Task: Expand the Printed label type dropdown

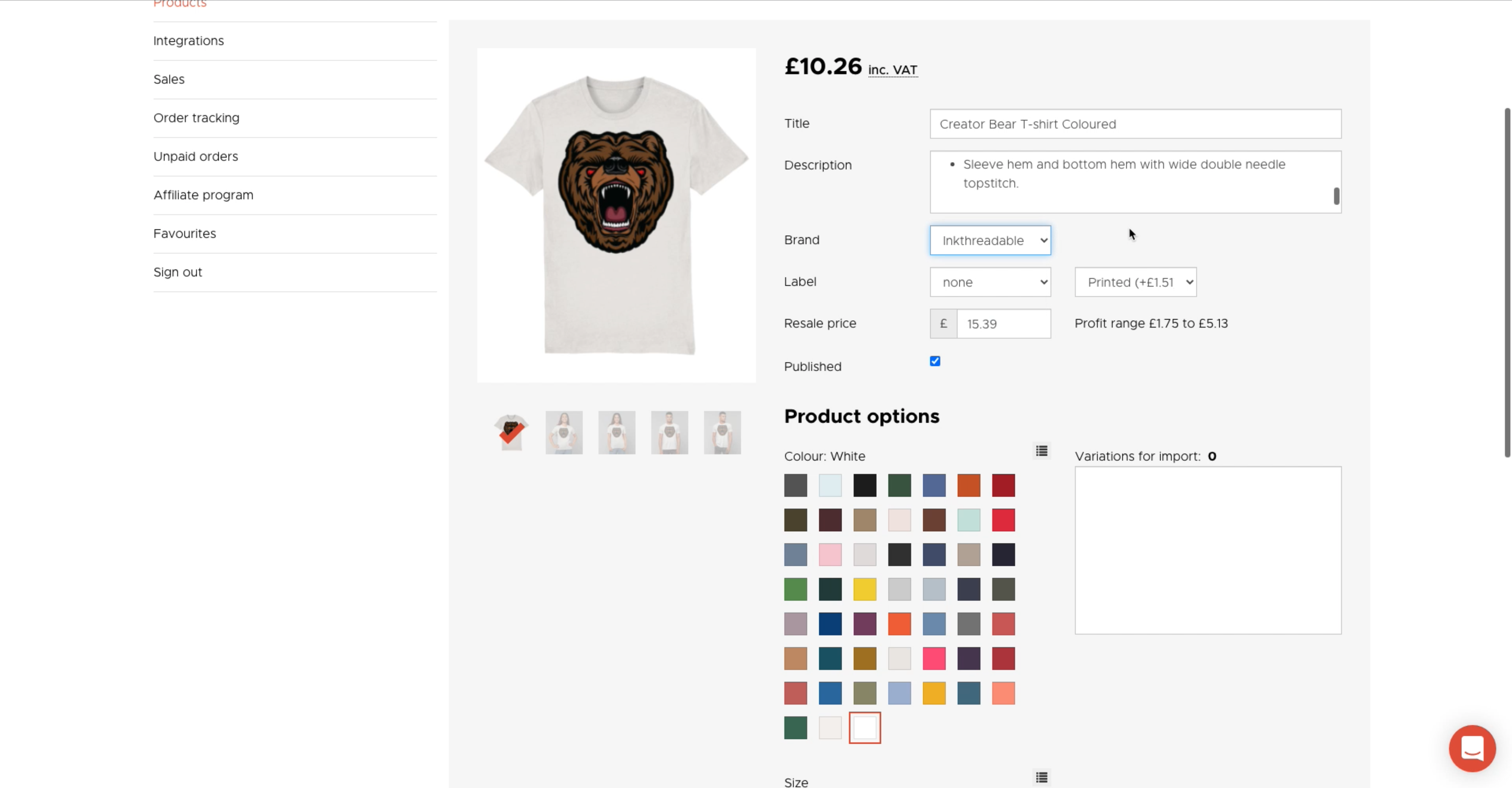Action: [x=1135, y=282]
